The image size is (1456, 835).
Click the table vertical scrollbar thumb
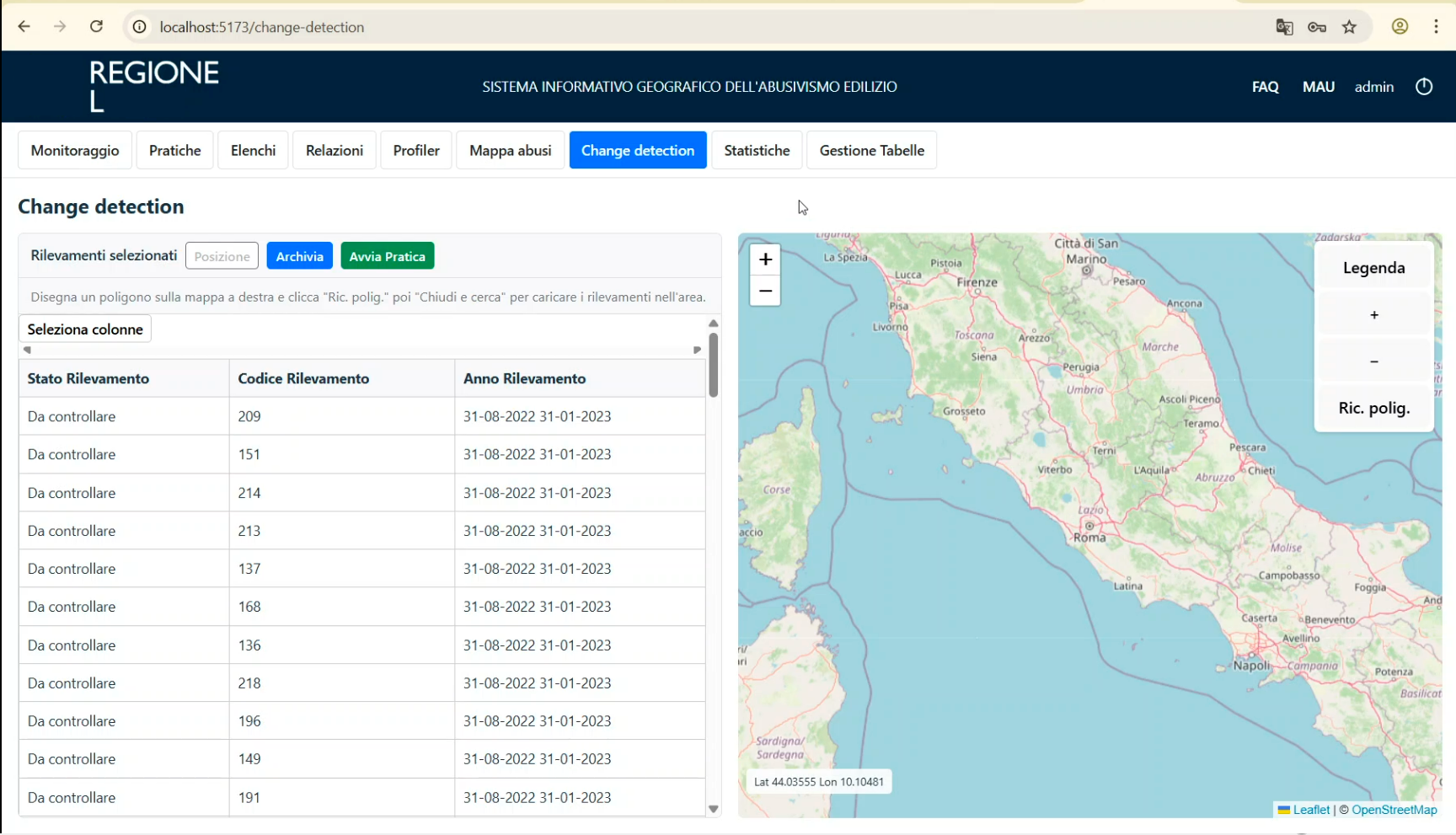[714, 364]
